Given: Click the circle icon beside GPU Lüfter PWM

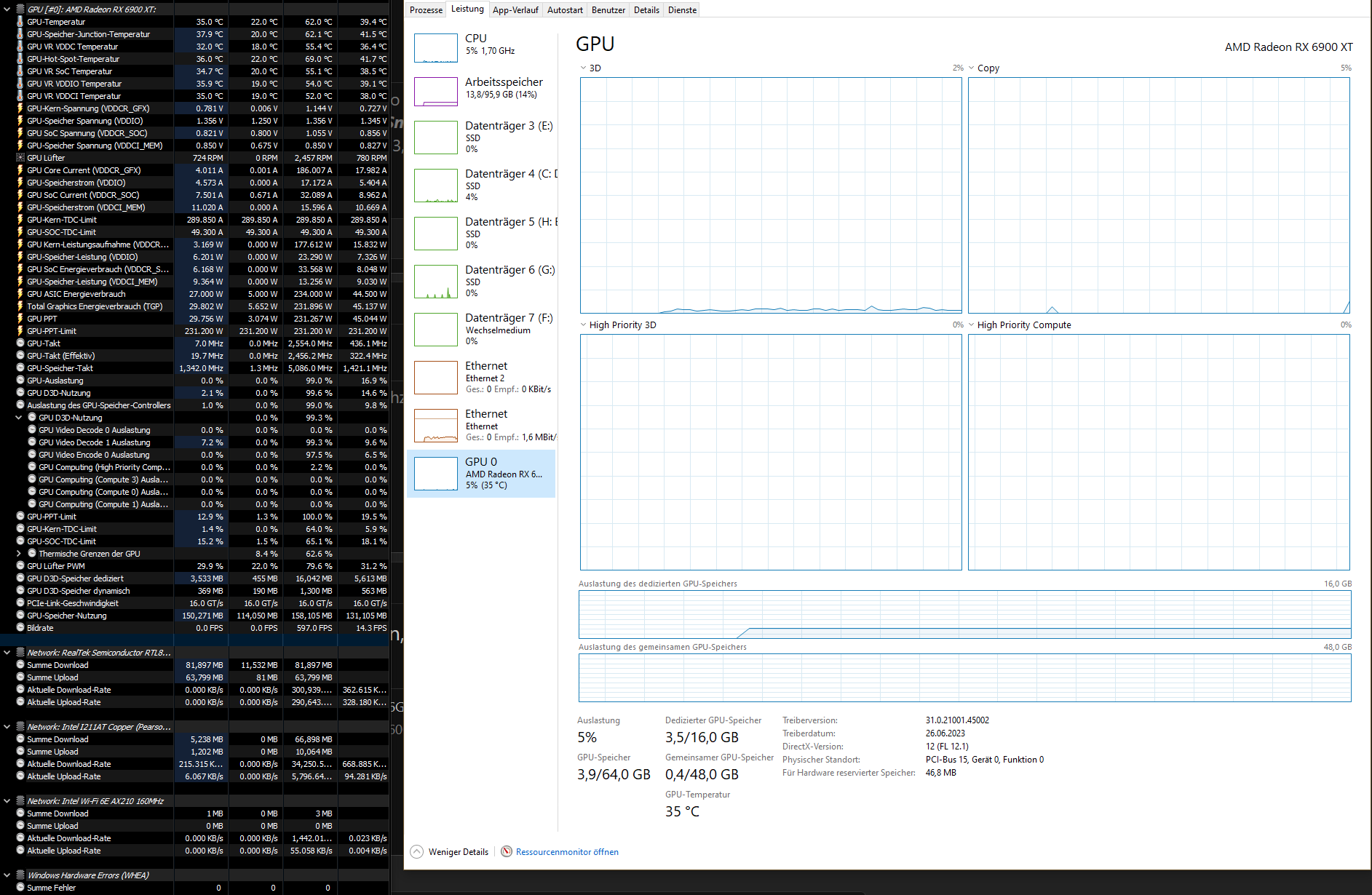Looking at the screenshot, I should pos(20,566).
